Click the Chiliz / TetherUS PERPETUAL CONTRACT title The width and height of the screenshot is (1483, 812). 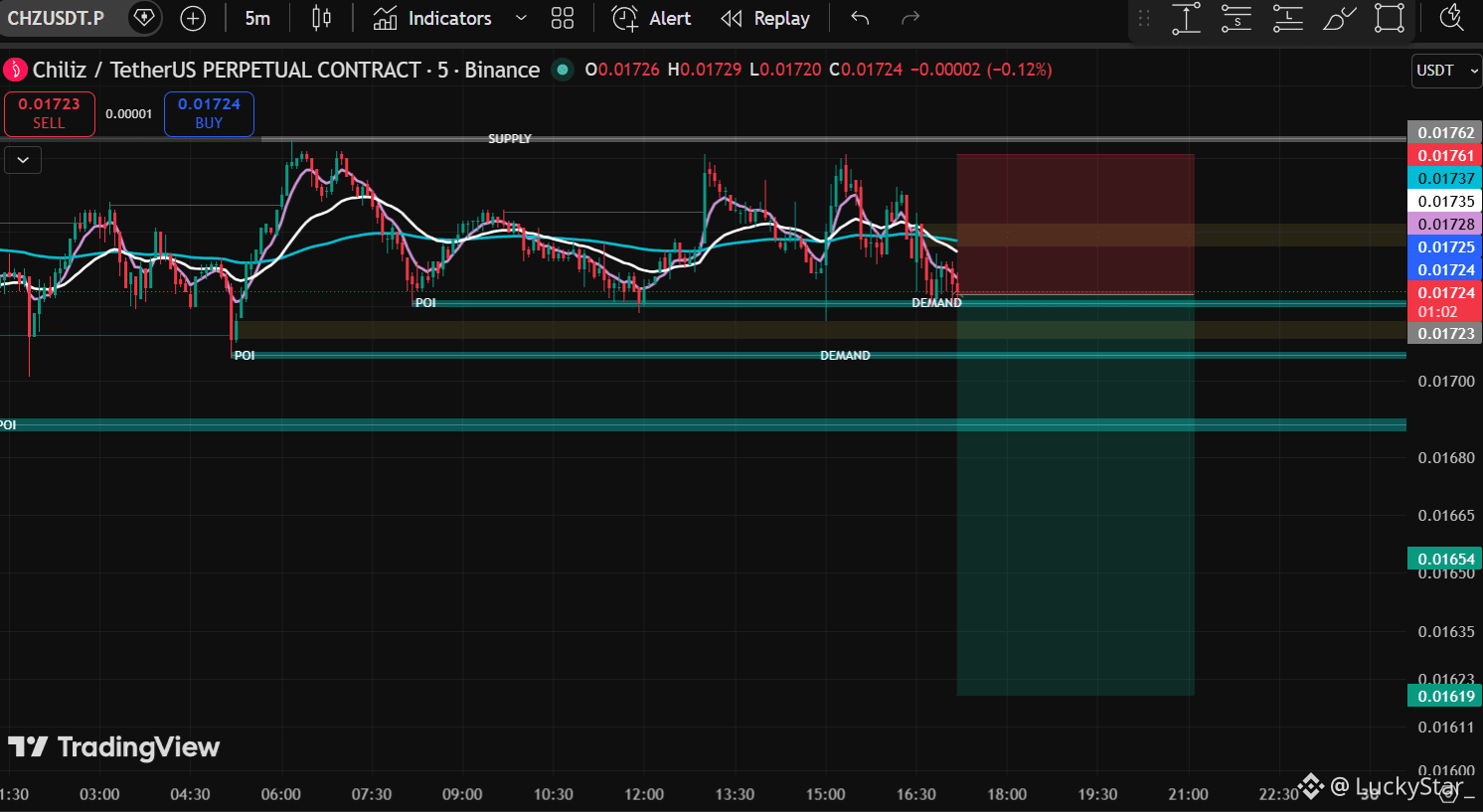coord(286,70)
